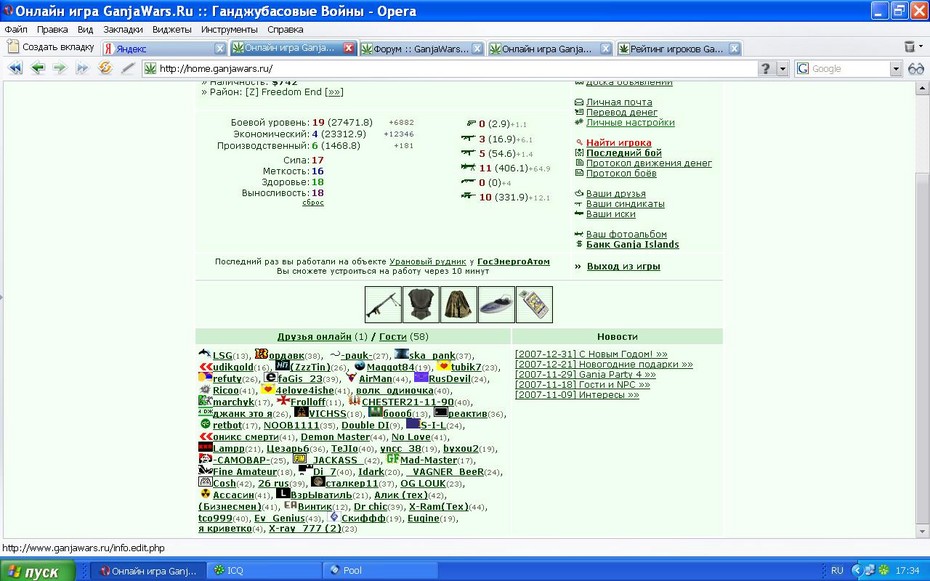Focus the Google search field
The image size is (930, 581).
point(849,69)
